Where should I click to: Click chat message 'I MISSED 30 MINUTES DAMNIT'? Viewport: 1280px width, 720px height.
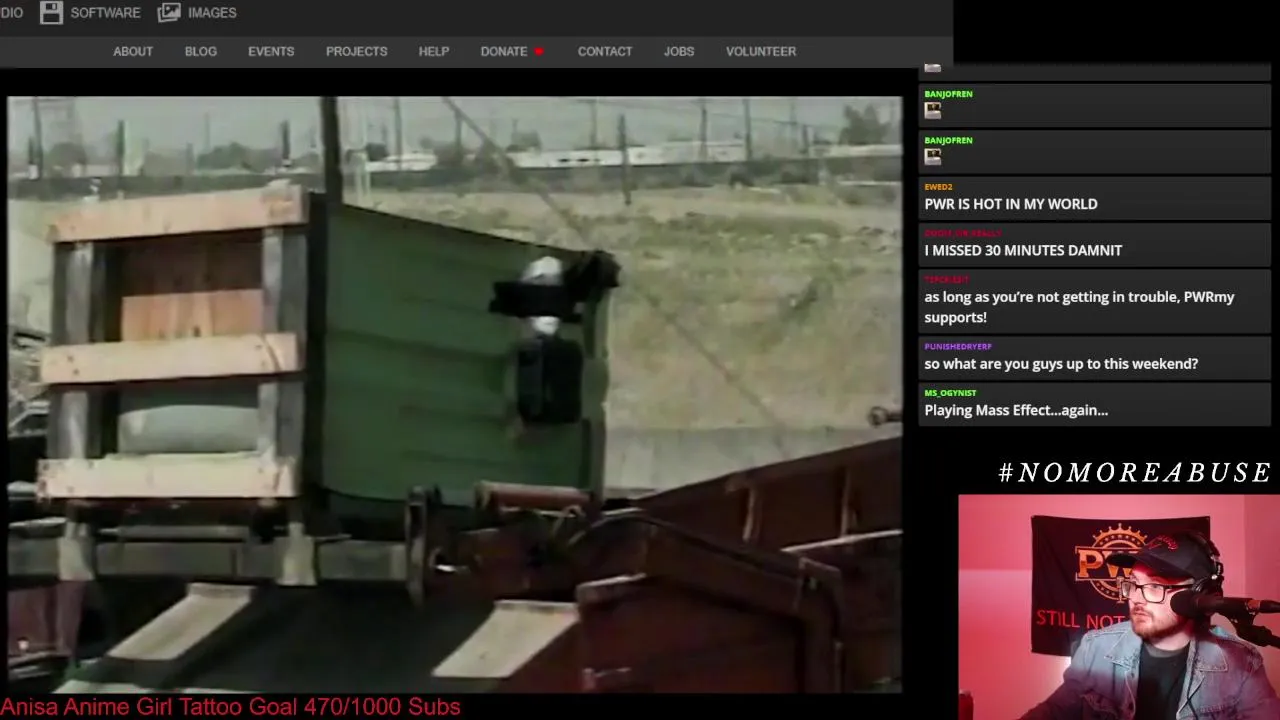tap(1023, 250)
